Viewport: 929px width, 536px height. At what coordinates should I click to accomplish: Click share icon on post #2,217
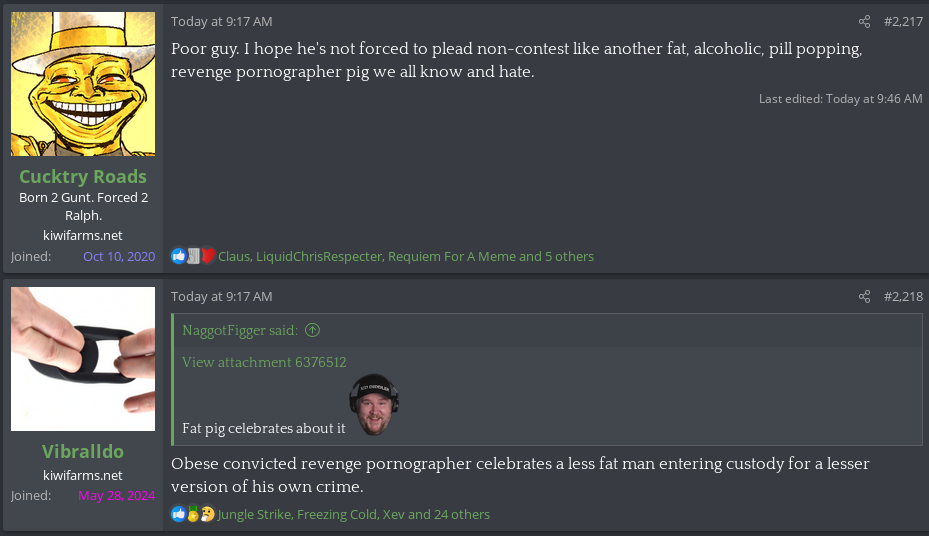click(865, 22)
